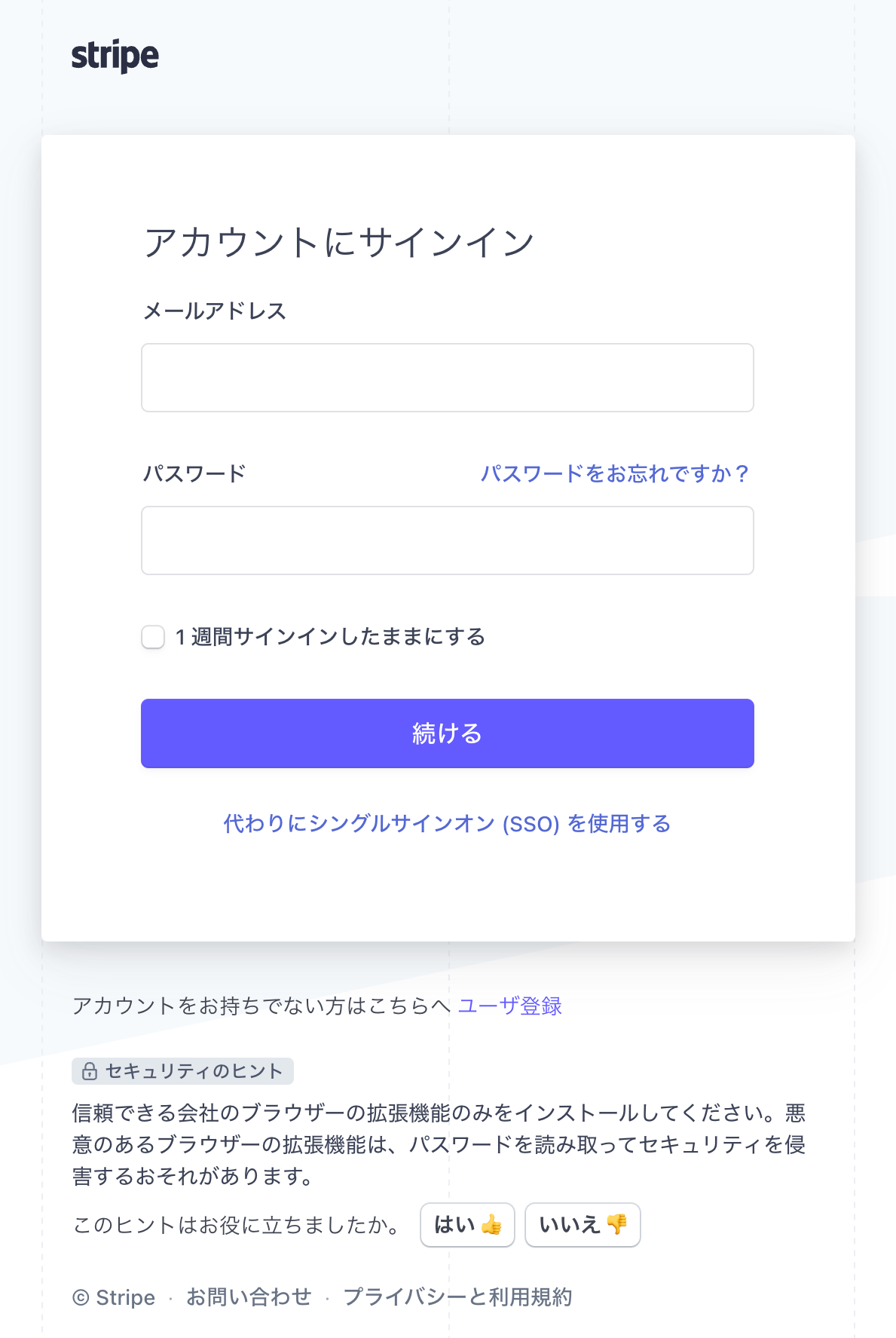Use the シングルサインオン (SSO) link

coord(447,824)
